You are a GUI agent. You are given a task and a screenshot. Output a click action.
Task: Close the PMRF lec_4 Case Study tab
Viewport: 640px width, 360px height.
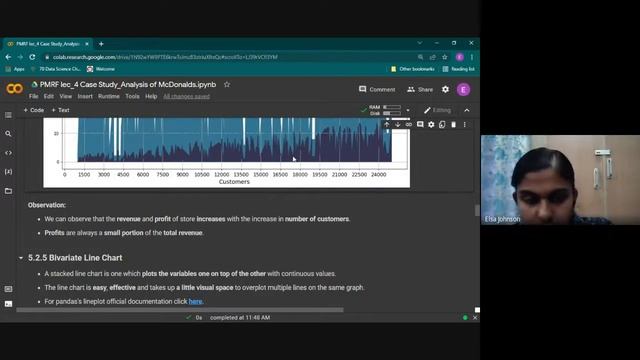click(x=87, y=44)
